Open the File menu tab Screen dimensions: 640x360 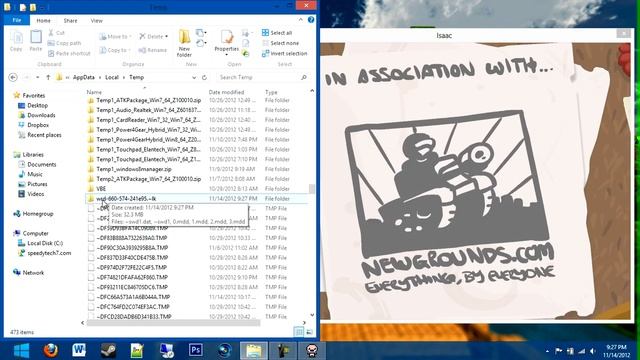coord(17,20)
